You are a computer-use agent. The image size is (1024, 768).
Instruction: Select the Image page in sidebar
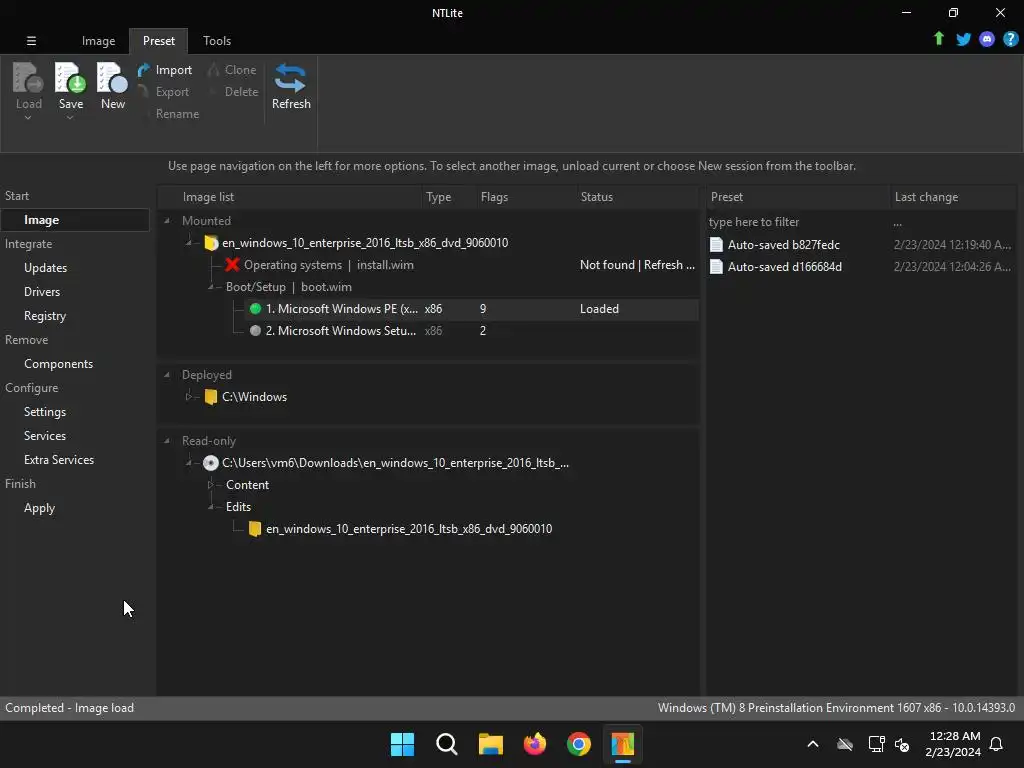click(x=75, y=220)
